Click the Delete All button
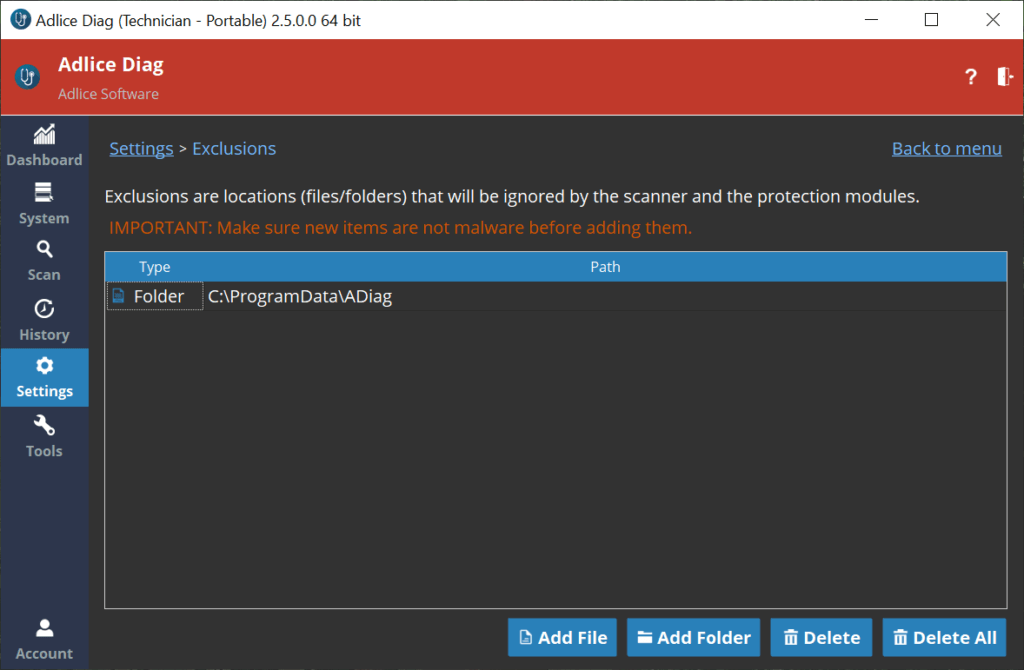The image size is (1024, 670). (944, 637)
